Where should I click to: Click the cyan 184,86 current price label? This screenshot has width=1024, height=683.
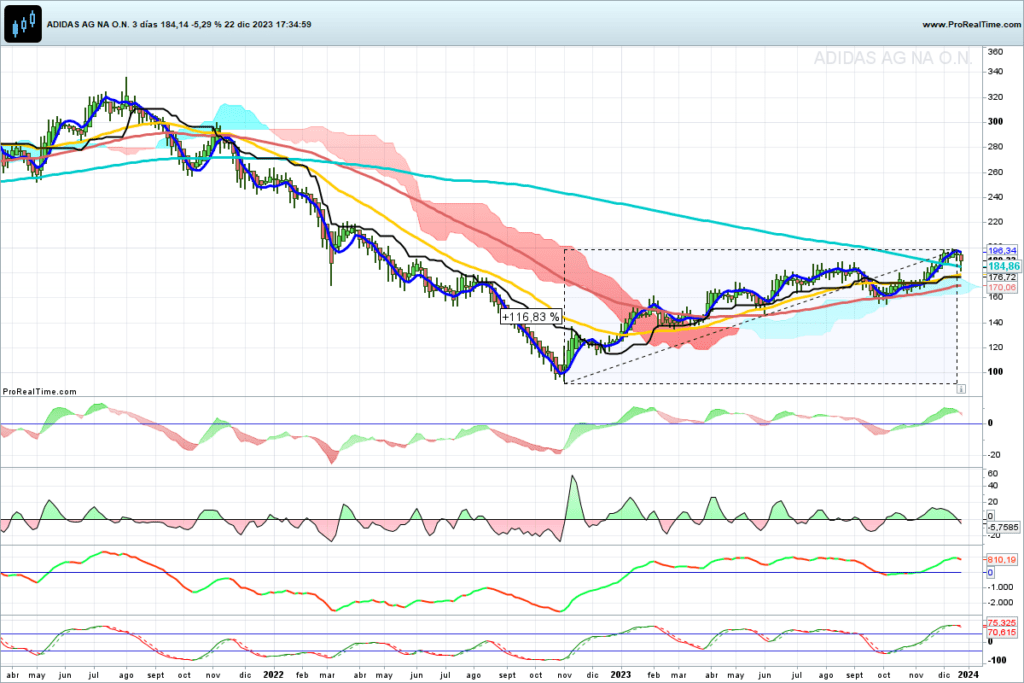point(1003,266)
